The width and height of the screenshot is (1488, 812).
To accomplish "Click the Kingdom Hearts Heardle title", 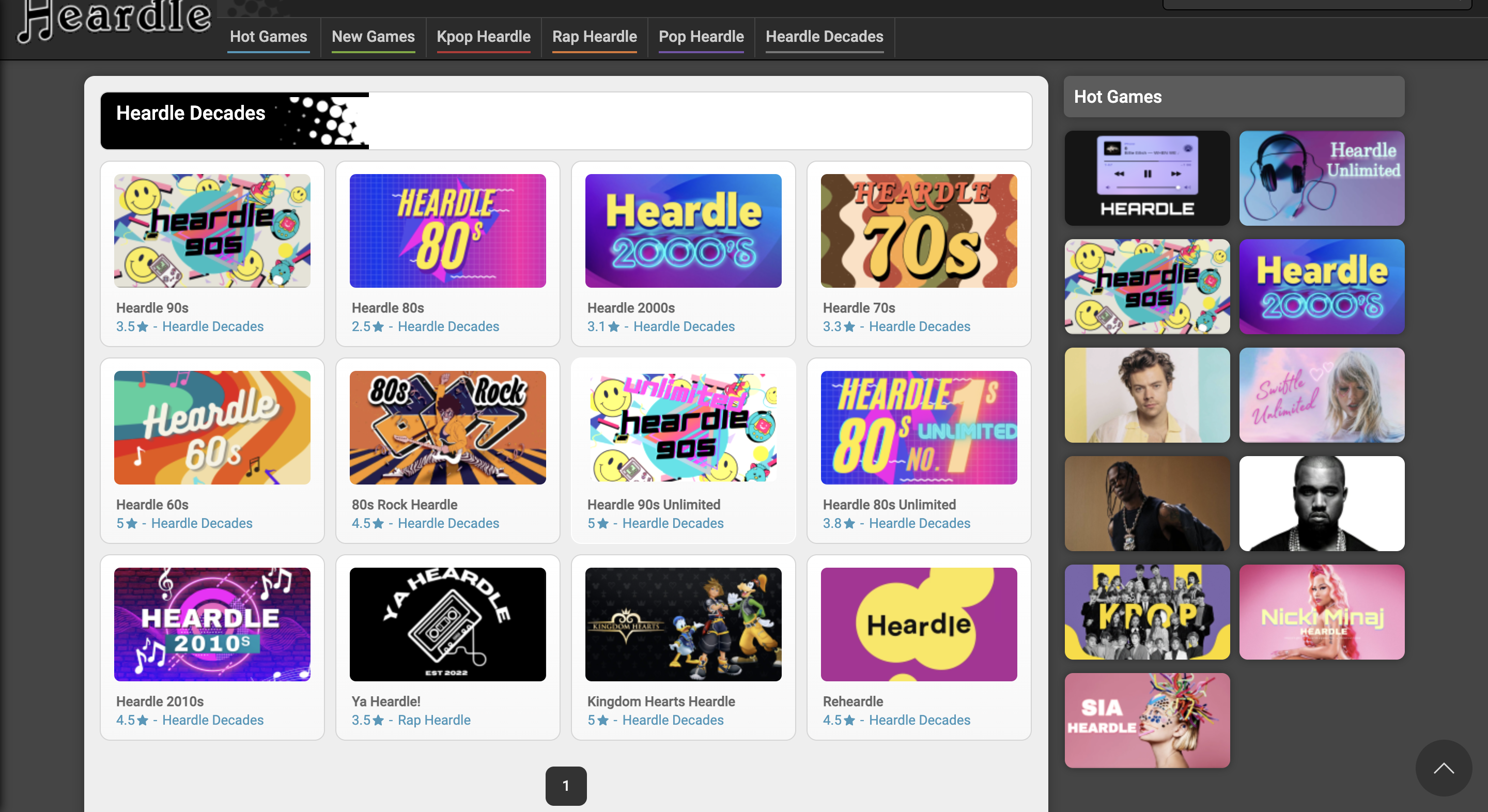I will pyautogui.click(x=661, y=702).
